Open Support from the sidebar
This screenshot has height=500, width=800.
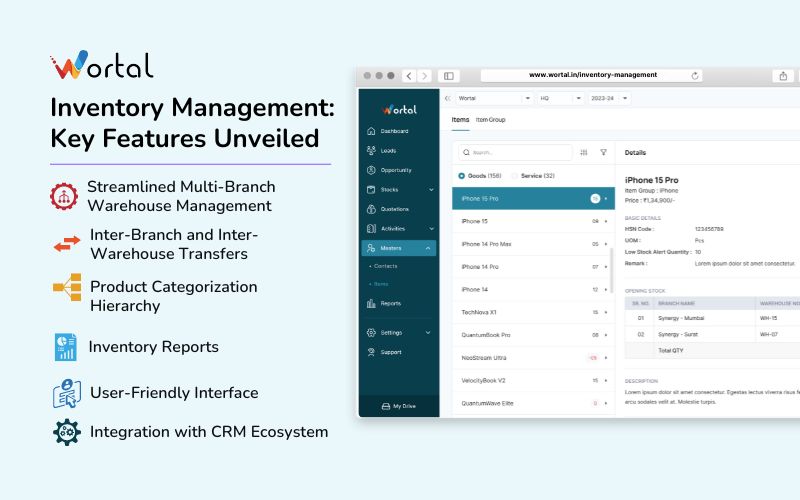[372, 352]
